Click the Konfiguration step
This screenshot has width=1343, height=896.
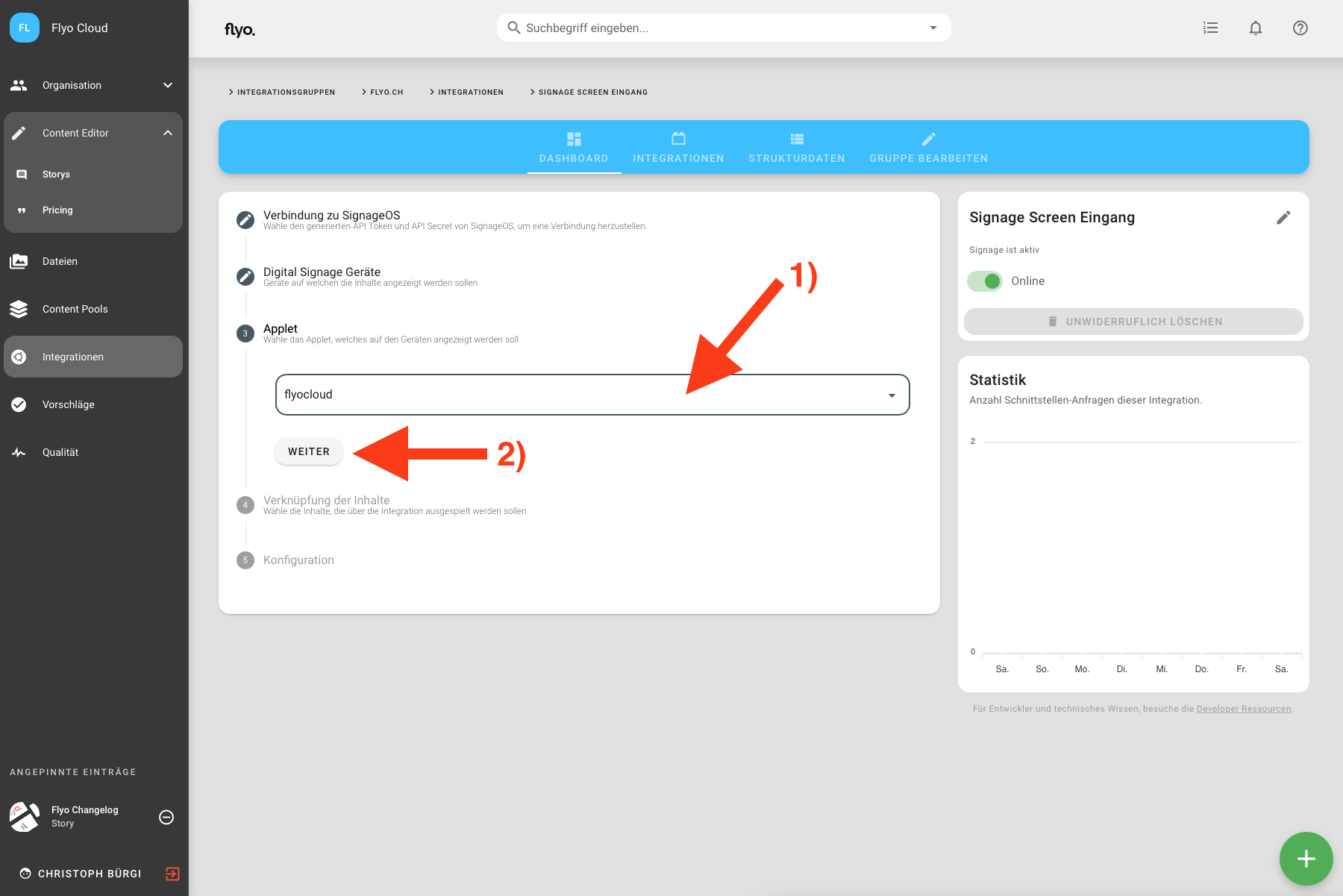(x=298, y=560)
